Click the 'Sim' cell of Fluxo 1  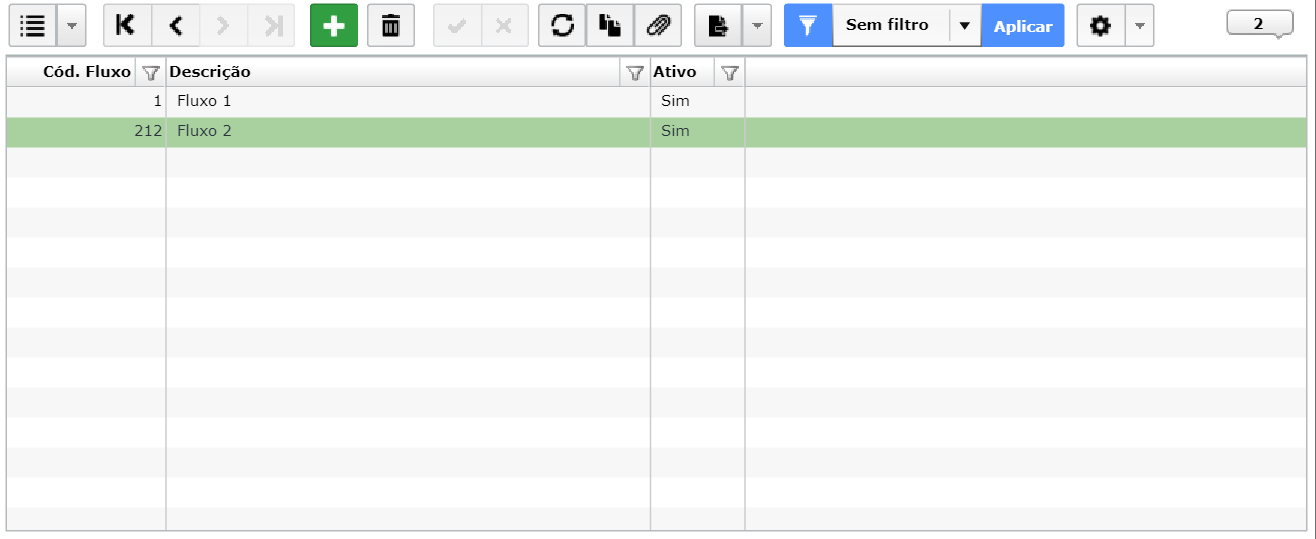pyautogui.click(x=698, y=101)
